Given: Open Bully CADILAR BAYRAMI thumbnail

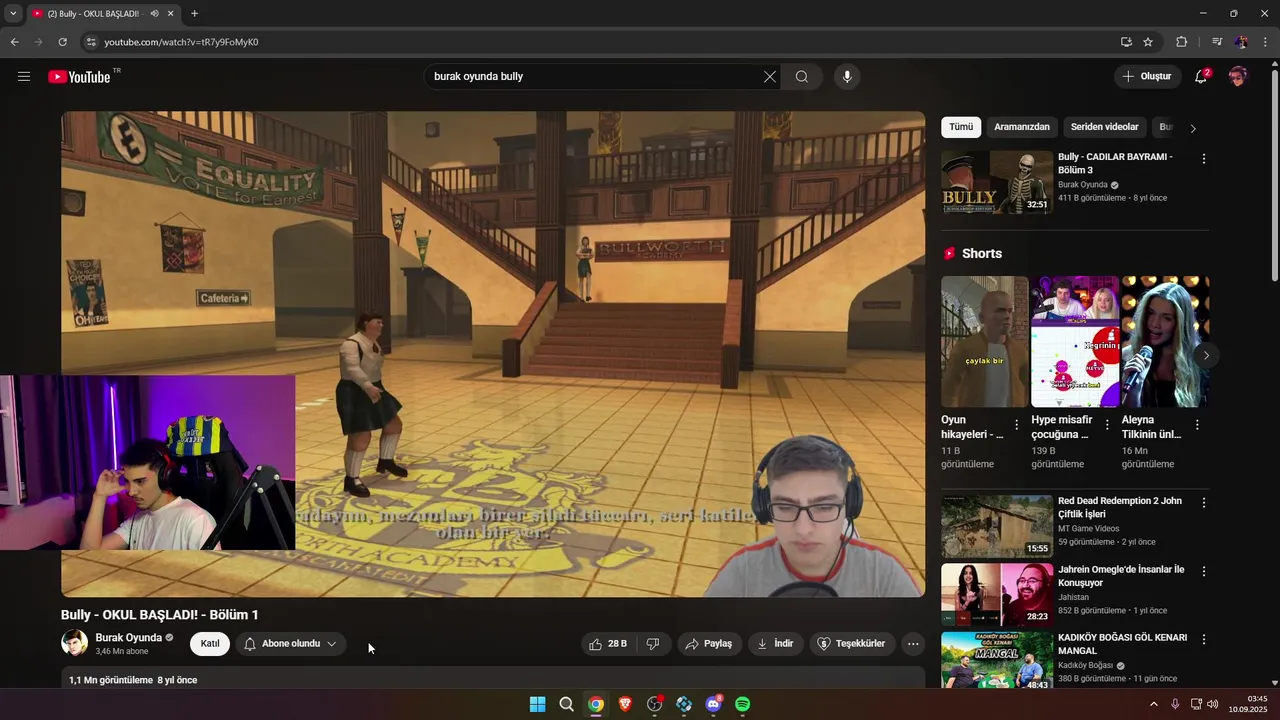Looking at the screenshot, I should (x=997, y=182).
